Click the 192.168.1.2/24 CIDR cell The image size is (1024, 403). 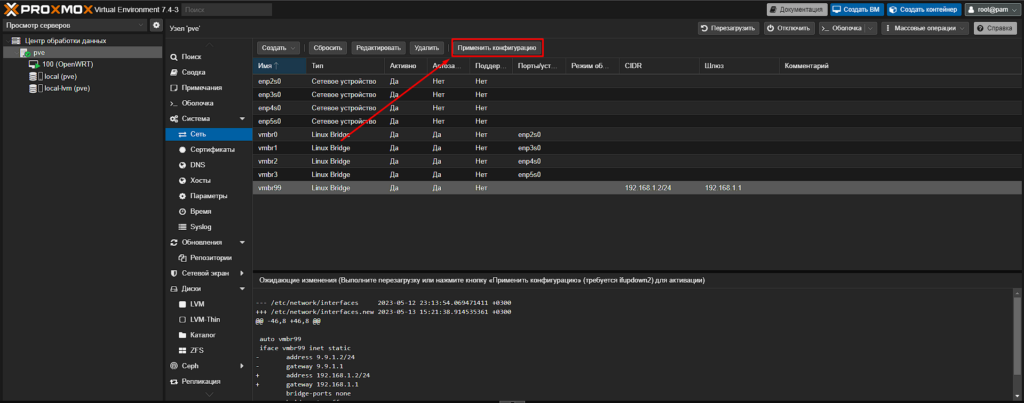[x=660, y=188]
